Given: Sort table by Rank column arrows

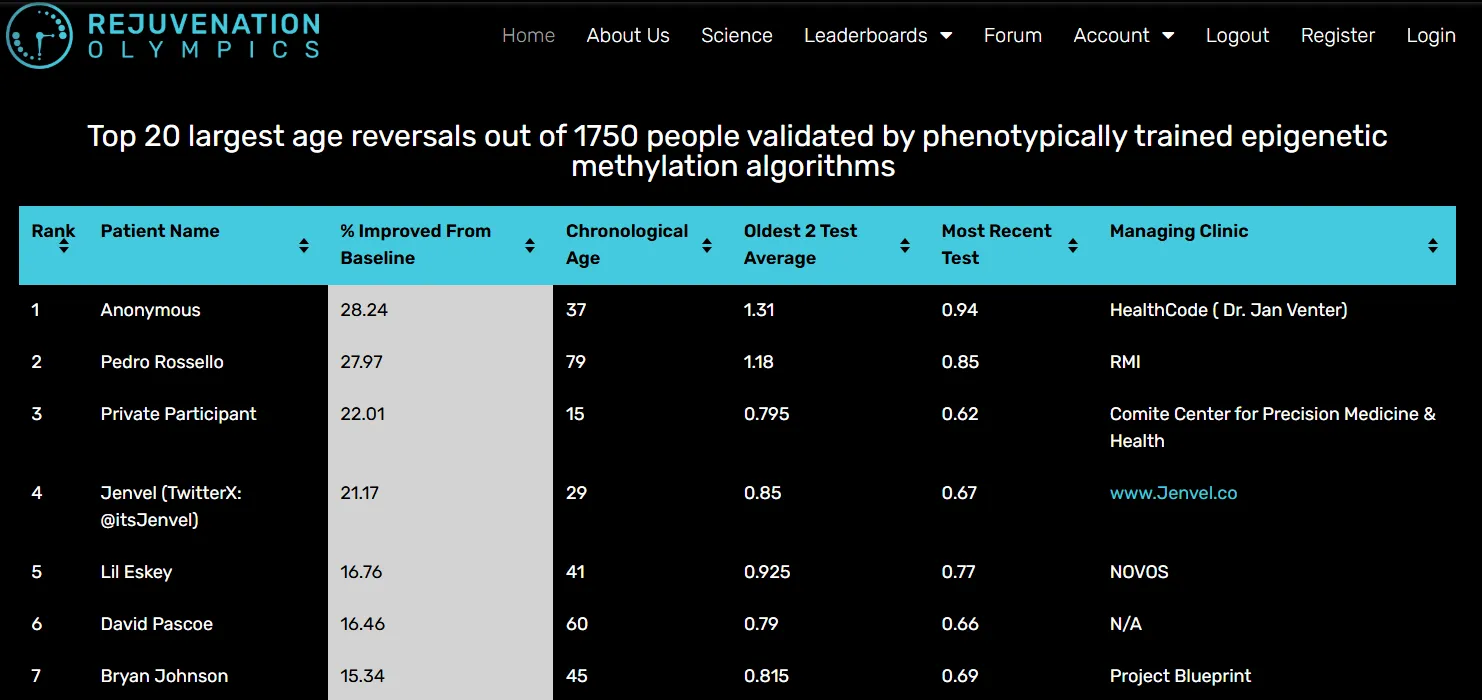Looking at the screenshot, I should tap(64, 246).
